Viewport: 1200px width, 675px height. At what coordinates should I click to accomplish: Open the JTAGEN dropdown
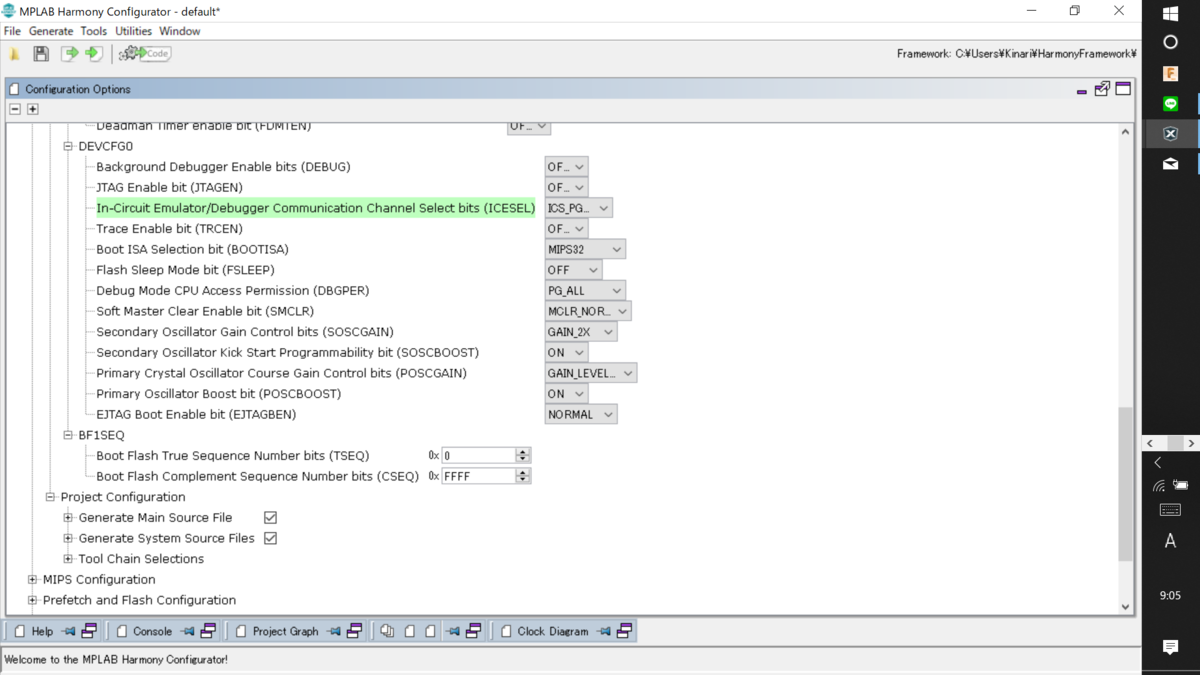tap(566, 187)
